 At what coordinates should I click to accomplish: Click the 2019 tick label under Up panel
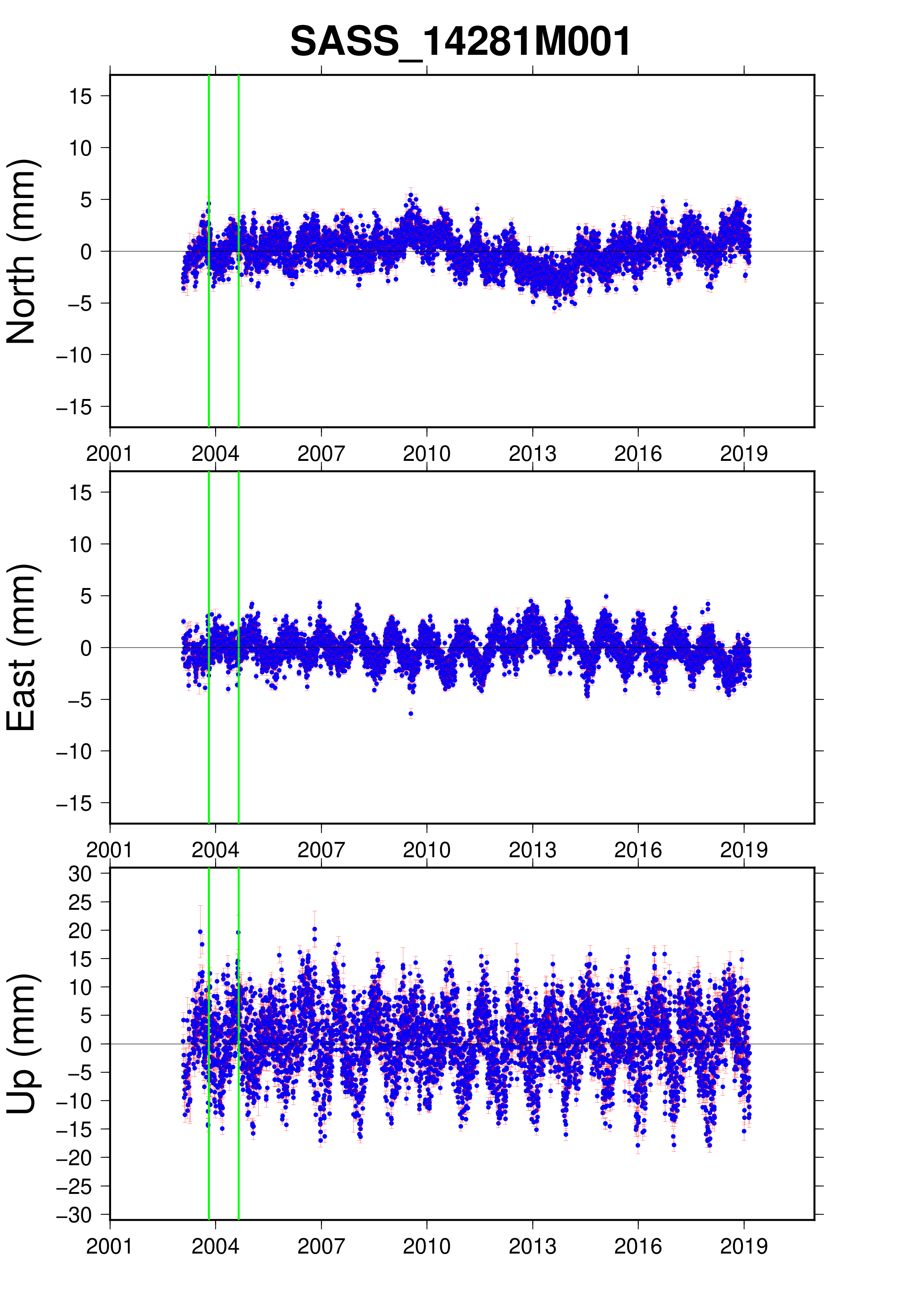pos(744,1247)
